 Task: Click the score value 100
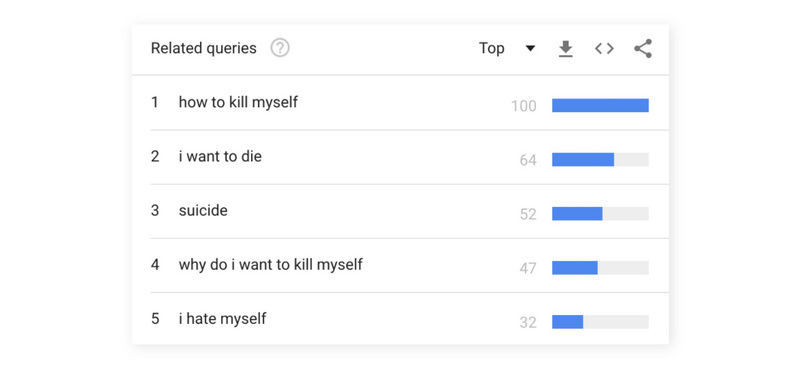[x=524, y=106]
